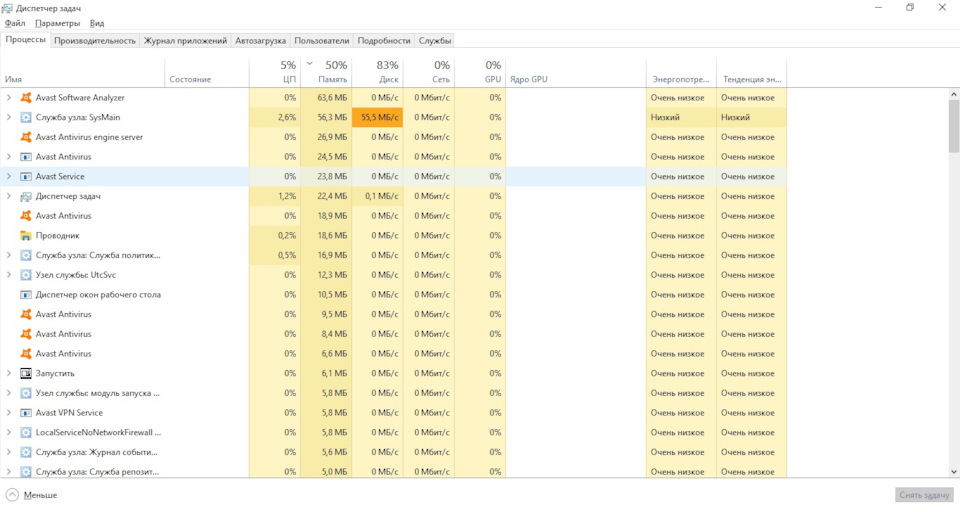This screenshot has height=512, width=960.
Task: Expand the Служба узла: SysMain row
Action: [9, 117]
